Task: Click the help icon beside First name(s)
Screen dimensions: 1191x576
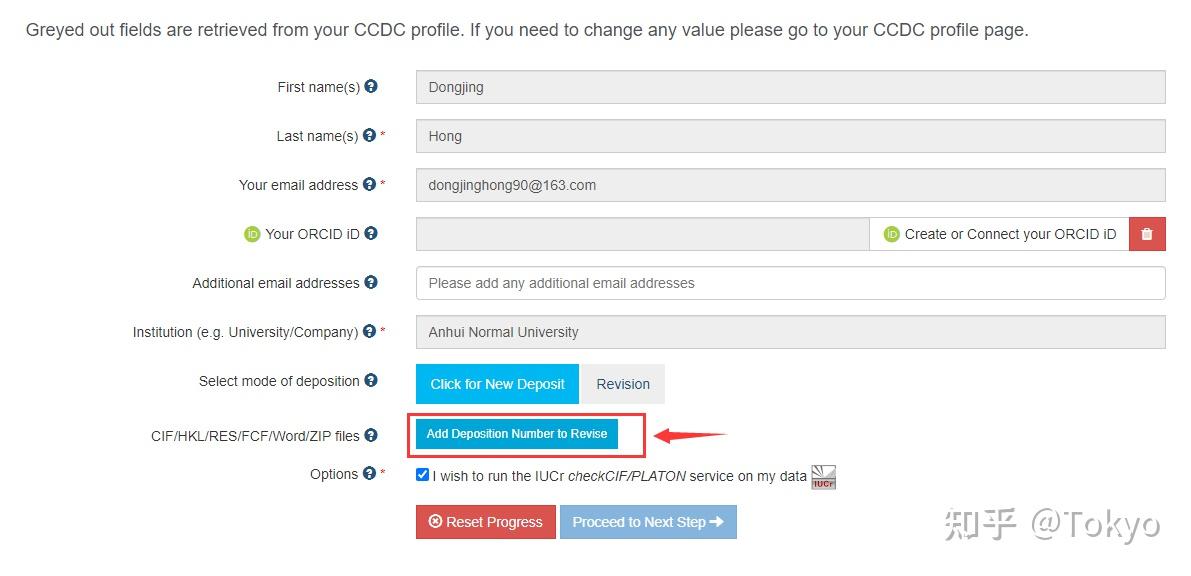Action: pyautogui.click(x=371, y=87)
